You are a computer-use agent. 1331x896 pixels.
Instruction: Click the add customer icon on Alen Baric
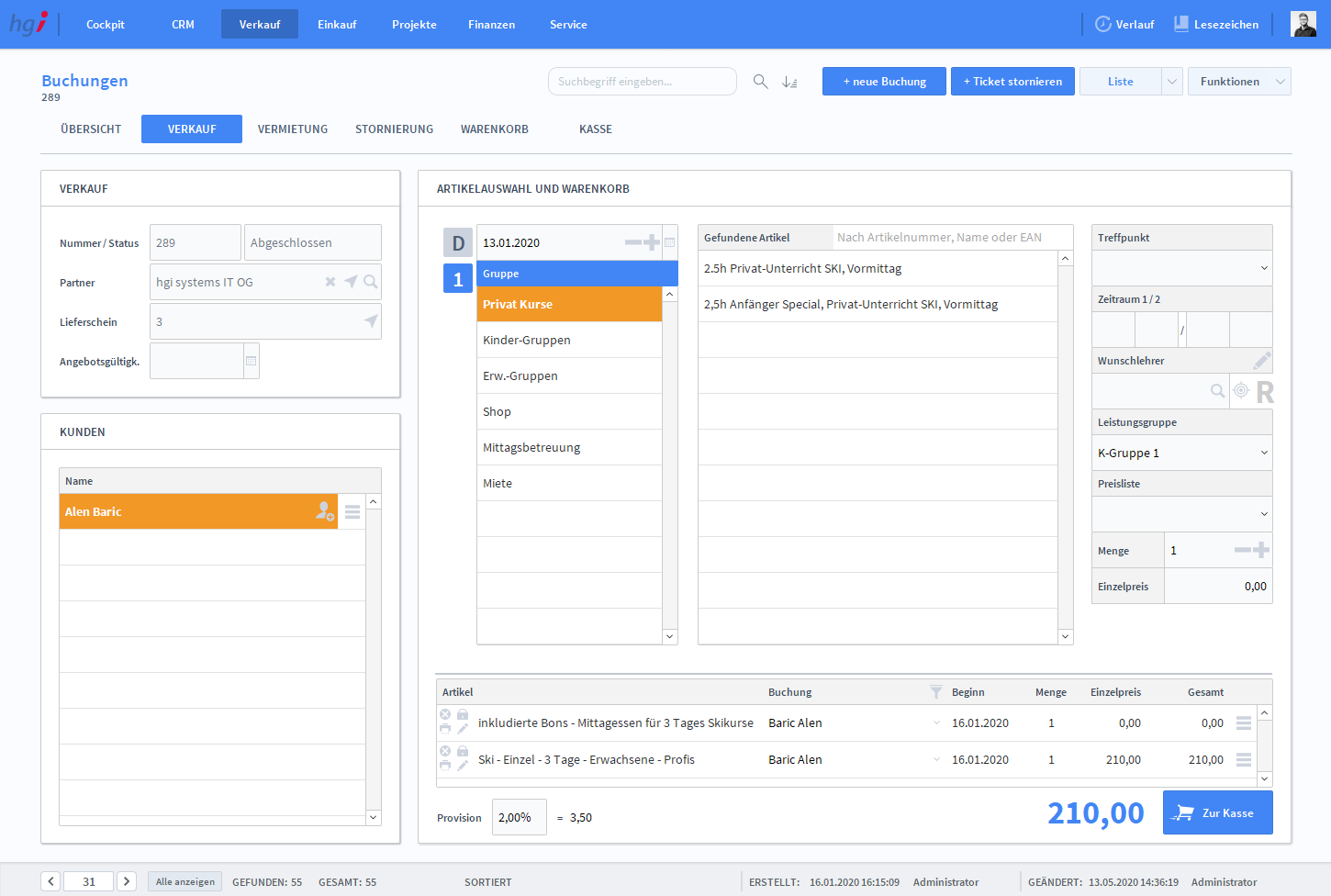(325, 511)
